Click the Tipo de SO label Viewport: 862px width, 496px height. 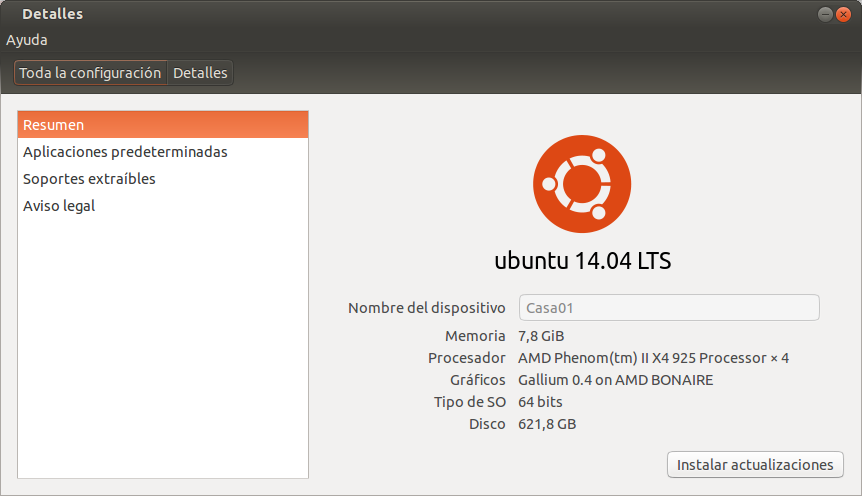click(x=470, y=402)
